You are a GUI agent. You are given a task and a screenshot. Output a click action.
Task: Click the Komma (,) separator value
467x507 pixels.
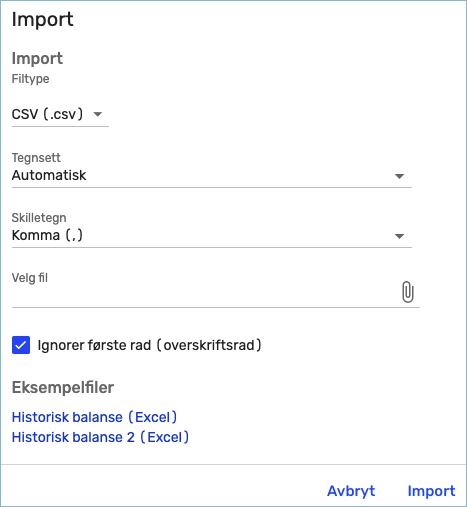(47, 235)
